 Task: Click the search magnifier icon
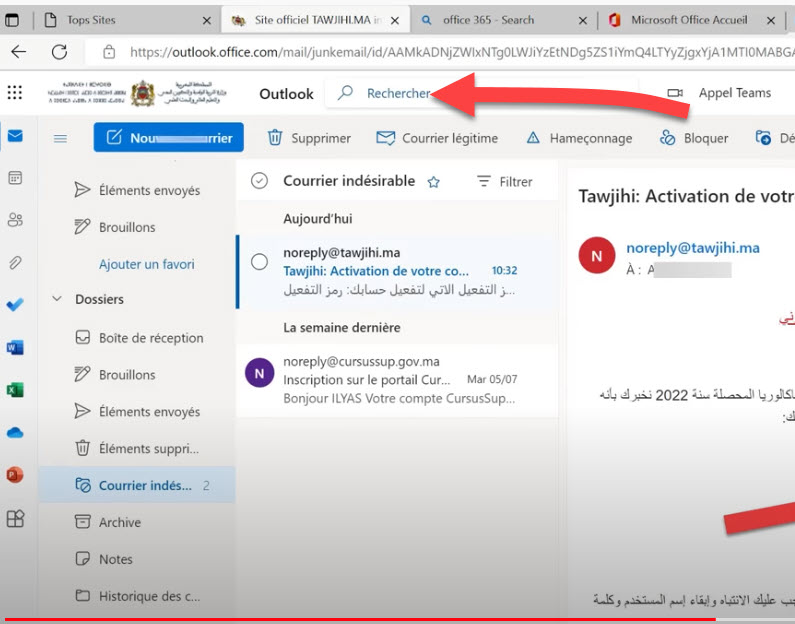[x=345, y=93]
